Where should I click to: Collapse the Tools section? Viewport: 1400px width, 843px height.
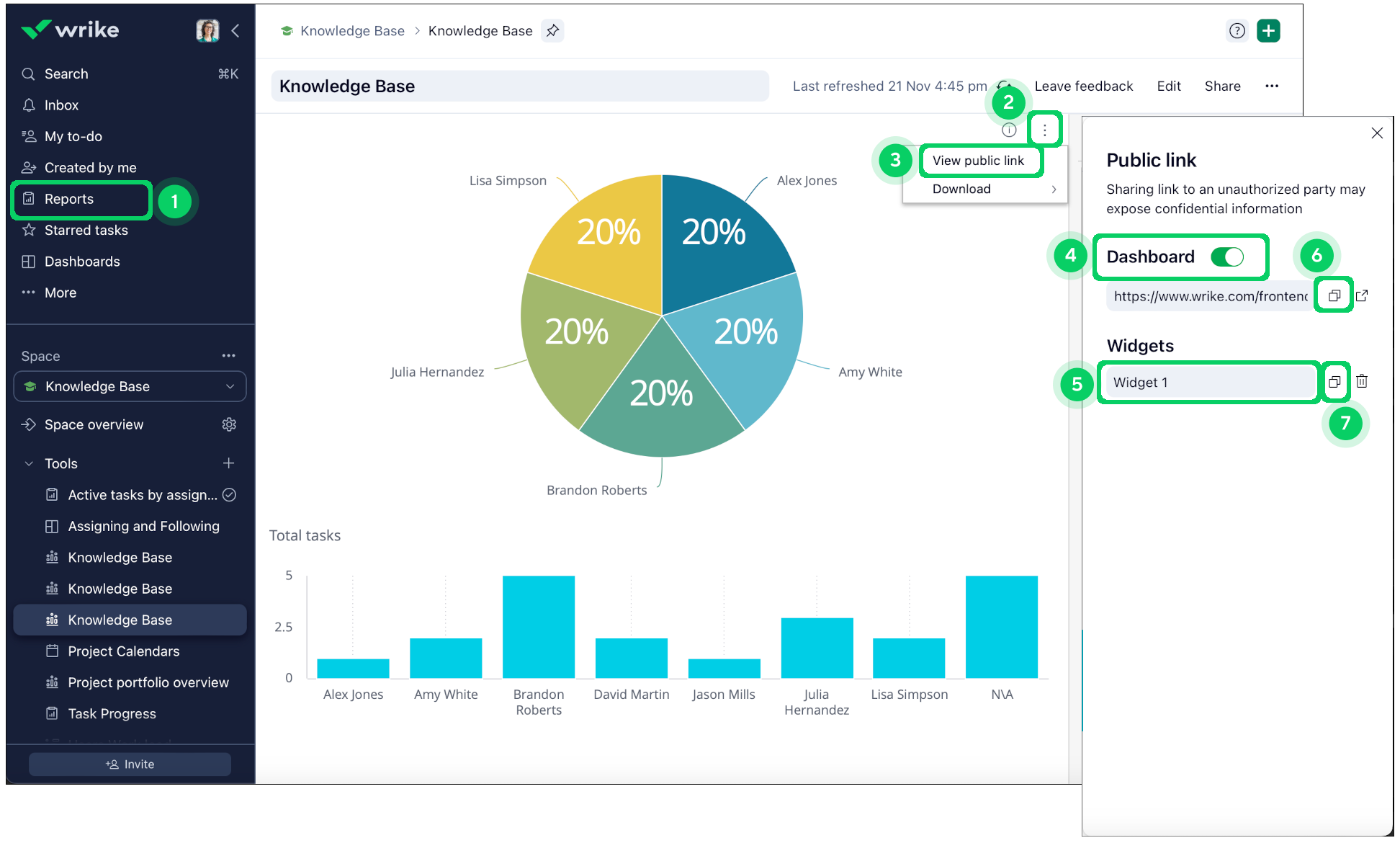tap(29, 463)
